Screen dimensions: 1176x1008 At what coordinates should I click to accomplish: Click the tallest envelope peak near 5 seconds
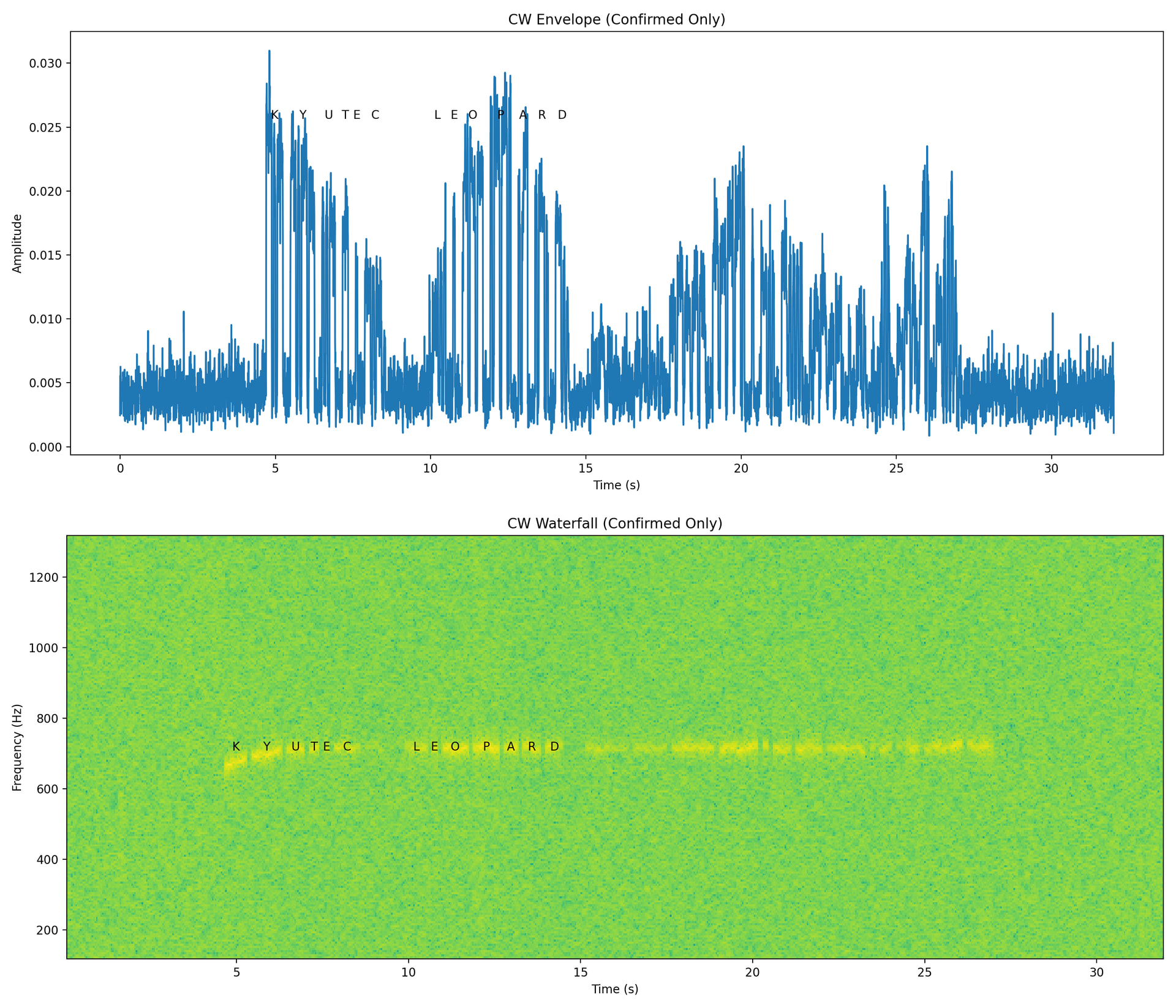(x=269, y=52)
